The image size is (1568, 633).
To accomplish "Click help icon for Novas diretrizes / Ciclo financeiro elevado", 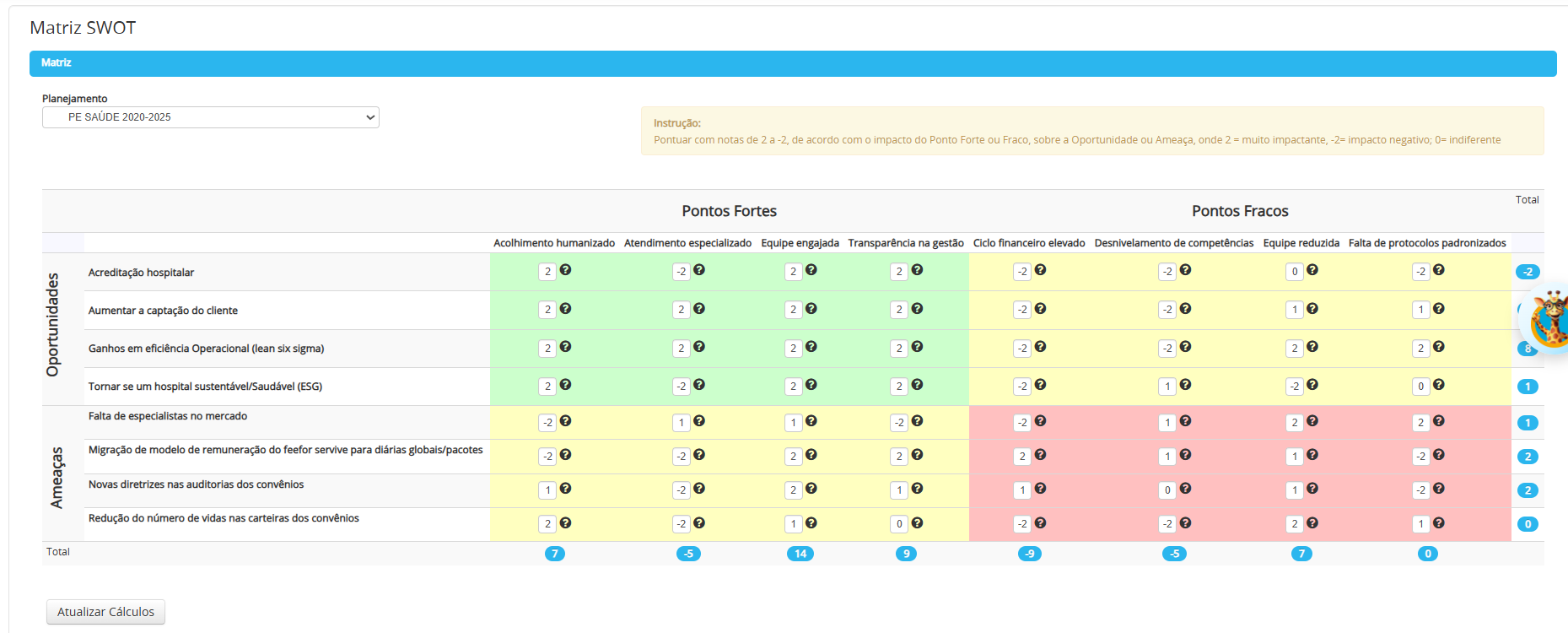I will (x=1040, y=489).
